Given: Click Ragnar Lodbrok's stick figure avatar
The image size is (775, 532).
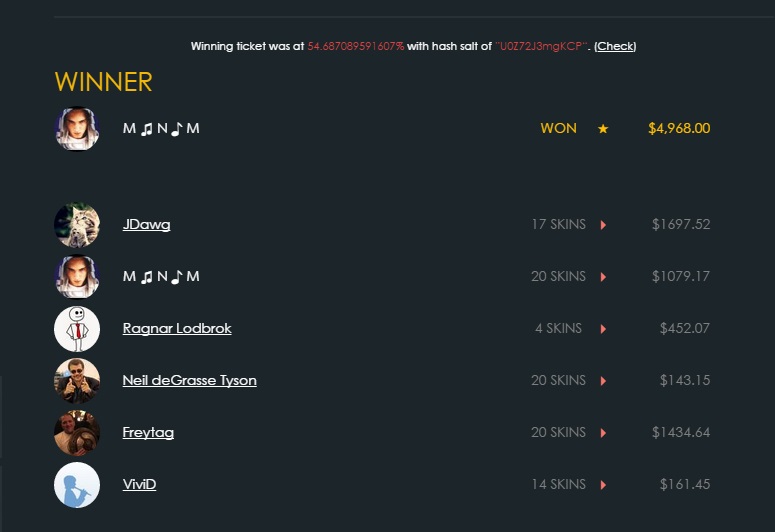Looking at the screenshot, I should tap(77, 329).
